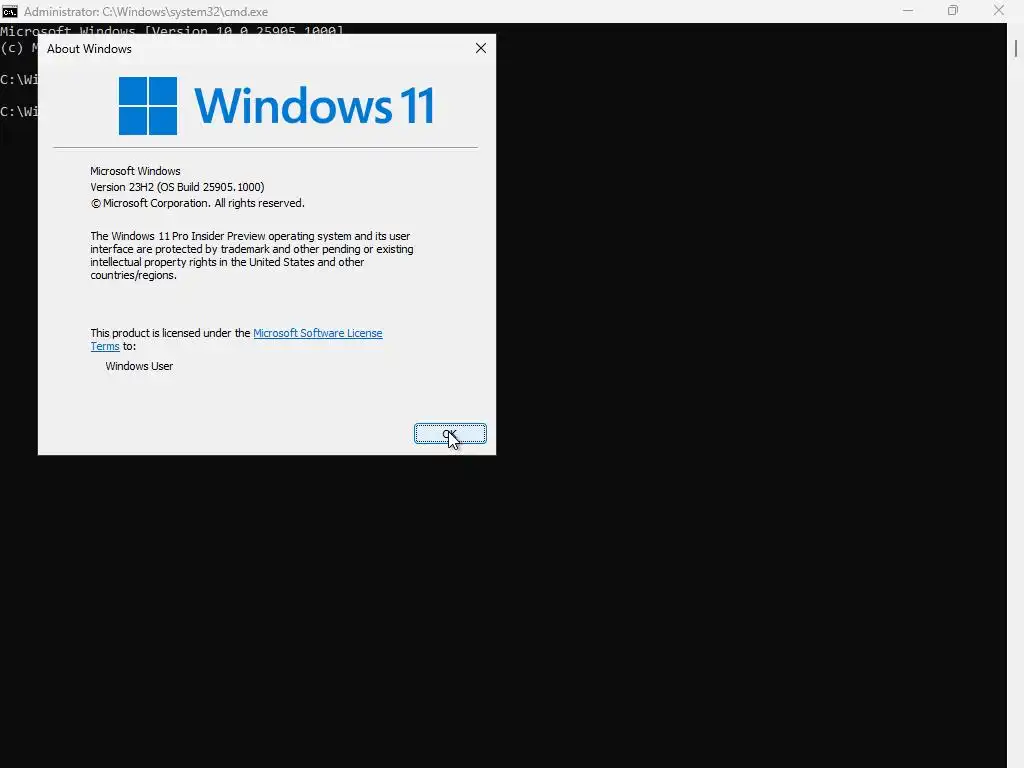Click the 'Windows User' licensee name
The image size is (1024, 768).
click(x=139, y=366)
